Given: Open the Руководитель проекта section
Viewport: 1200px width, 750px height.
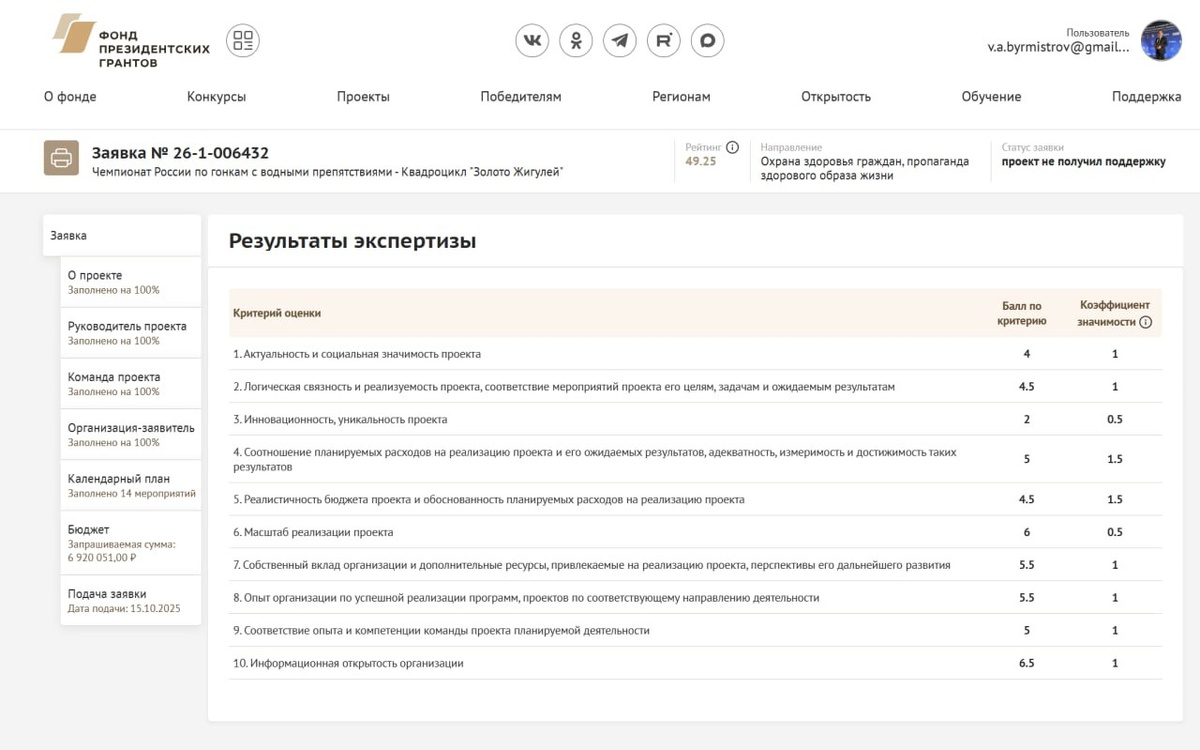Looking at the screenshot, I should tap(130, 333).
